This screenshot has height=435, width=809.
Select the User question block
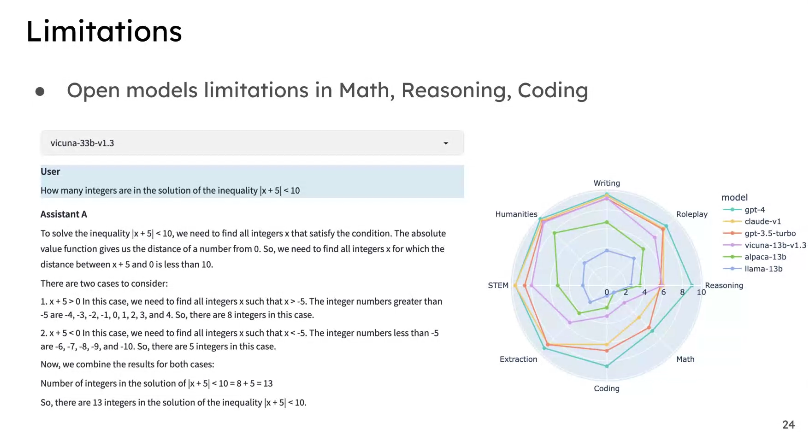click(x=252, y=182)
